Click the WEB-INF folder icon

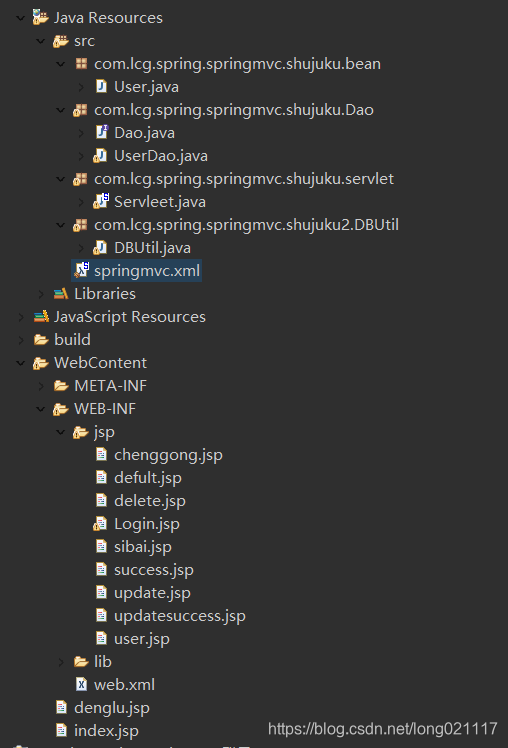[x=61, y=409]
